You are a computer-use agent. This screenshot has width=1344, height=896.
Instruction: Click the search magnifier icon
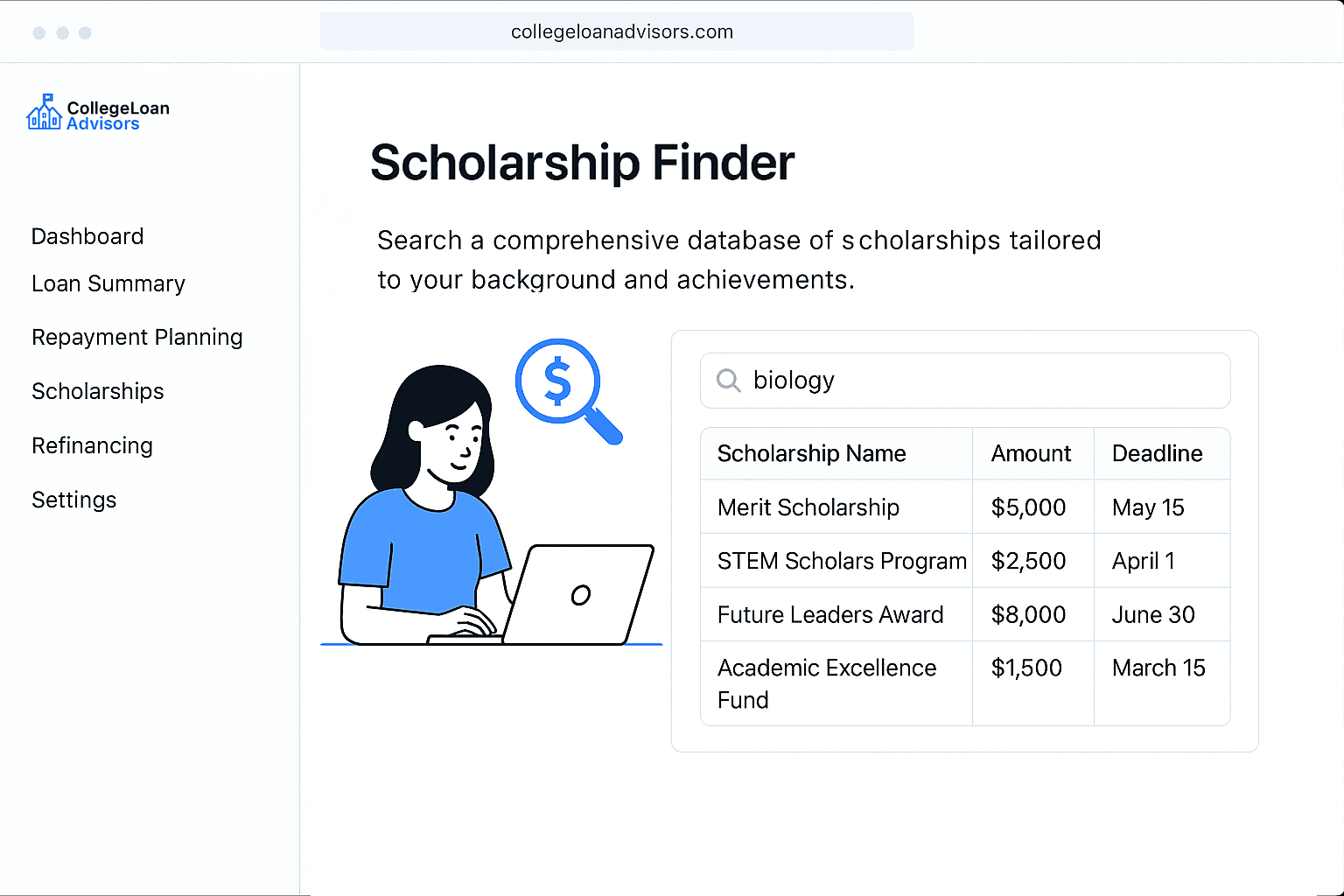point(728,380)
